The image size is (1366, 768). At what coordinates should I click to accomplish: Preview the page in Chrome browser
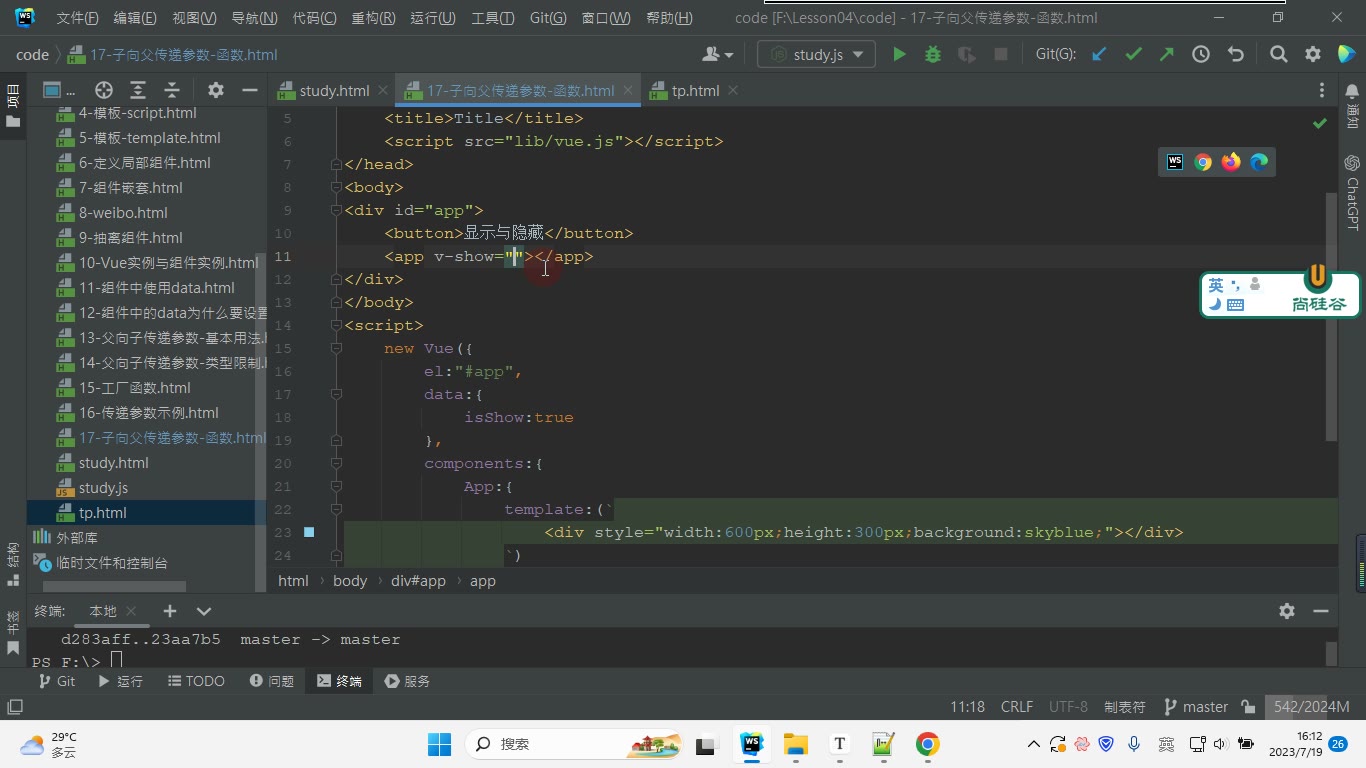pos(1203,162)
